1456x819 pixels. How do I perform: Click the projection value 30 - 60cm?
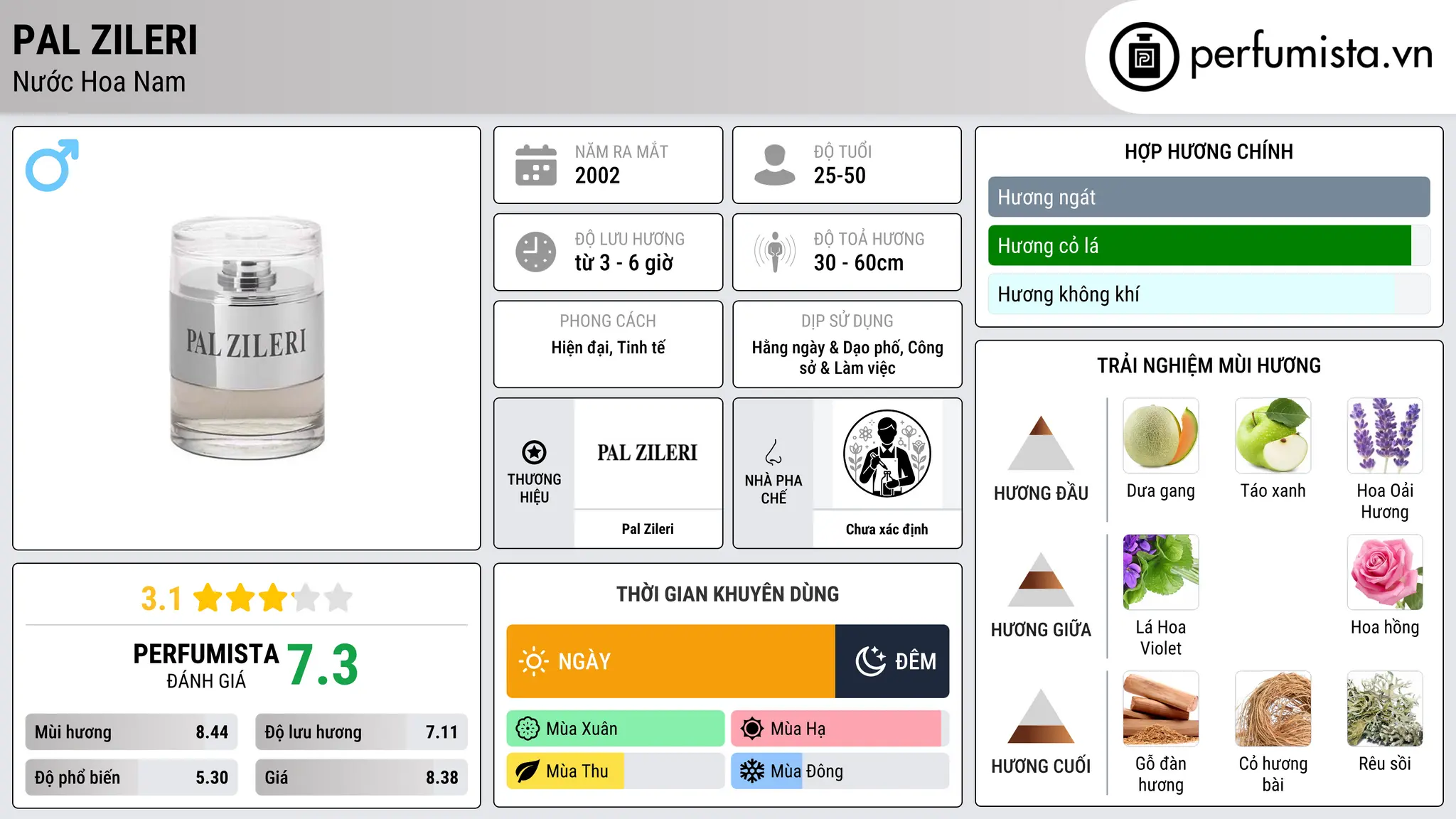[x=859, y=263]
